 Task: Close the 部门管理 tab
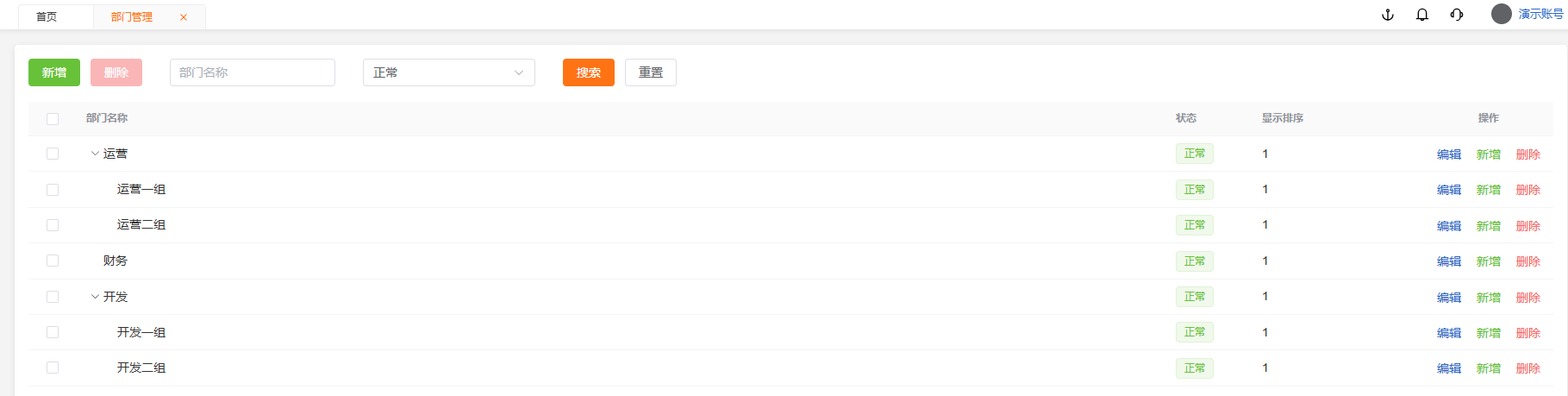click(x=184, y=17)
